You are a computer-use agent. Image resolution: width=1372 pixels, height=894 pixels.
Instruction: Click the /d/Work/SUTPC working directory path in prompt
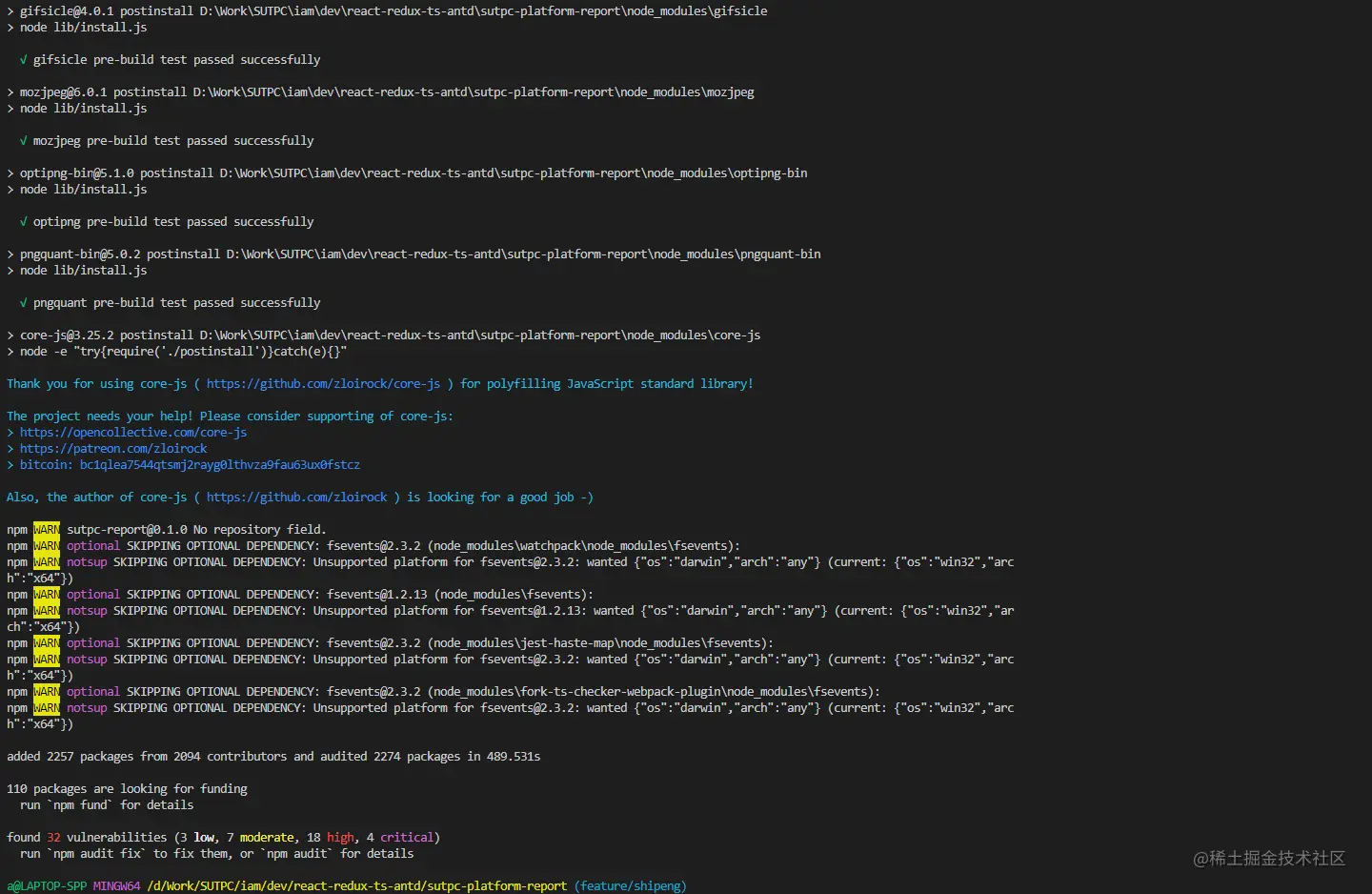click(x=356, y=886)
